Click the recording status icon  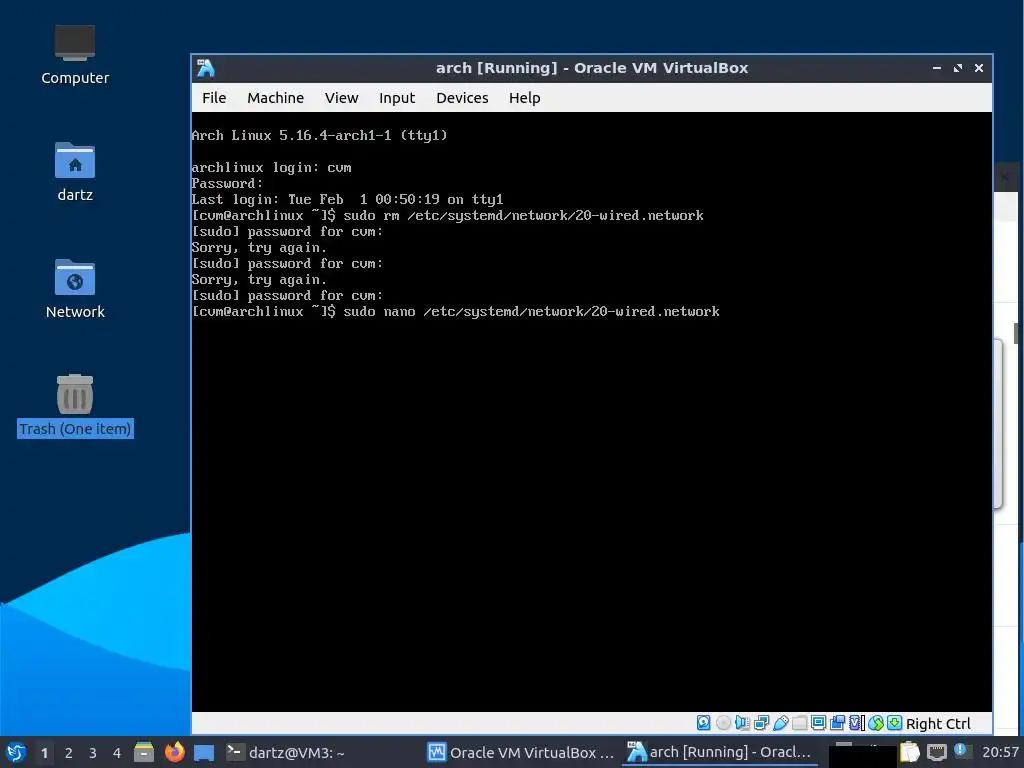tap(837, 723)
